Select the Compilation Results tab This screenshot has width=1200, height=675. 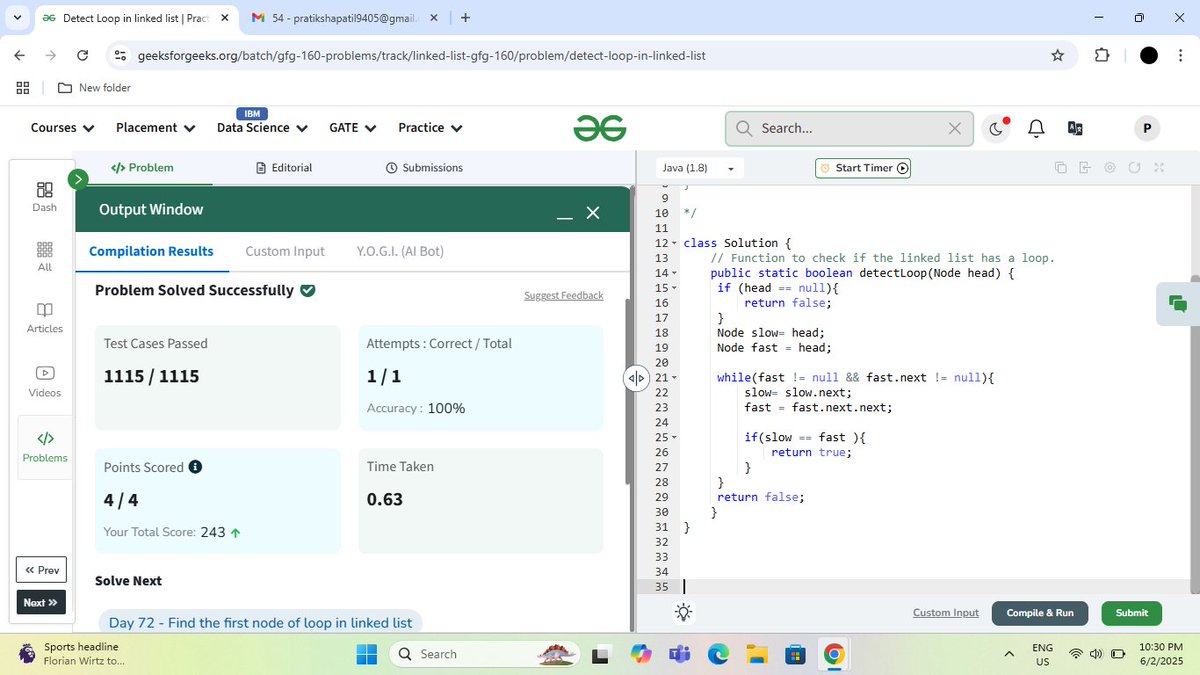[151, 251]
